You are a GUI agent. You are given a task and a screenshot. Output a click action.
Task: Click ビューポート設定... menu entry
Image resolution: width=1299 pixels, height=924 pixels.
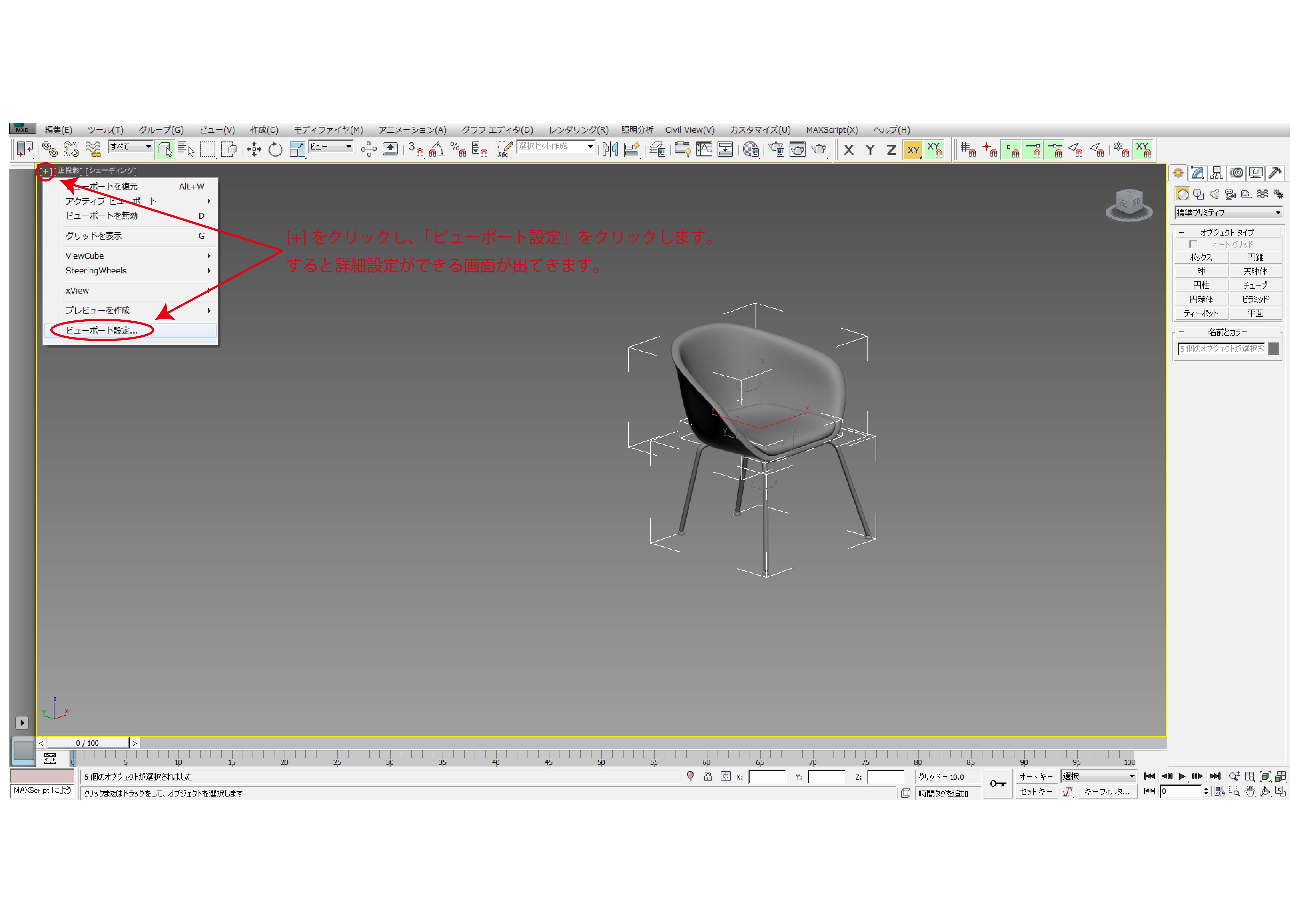[102, 330]
